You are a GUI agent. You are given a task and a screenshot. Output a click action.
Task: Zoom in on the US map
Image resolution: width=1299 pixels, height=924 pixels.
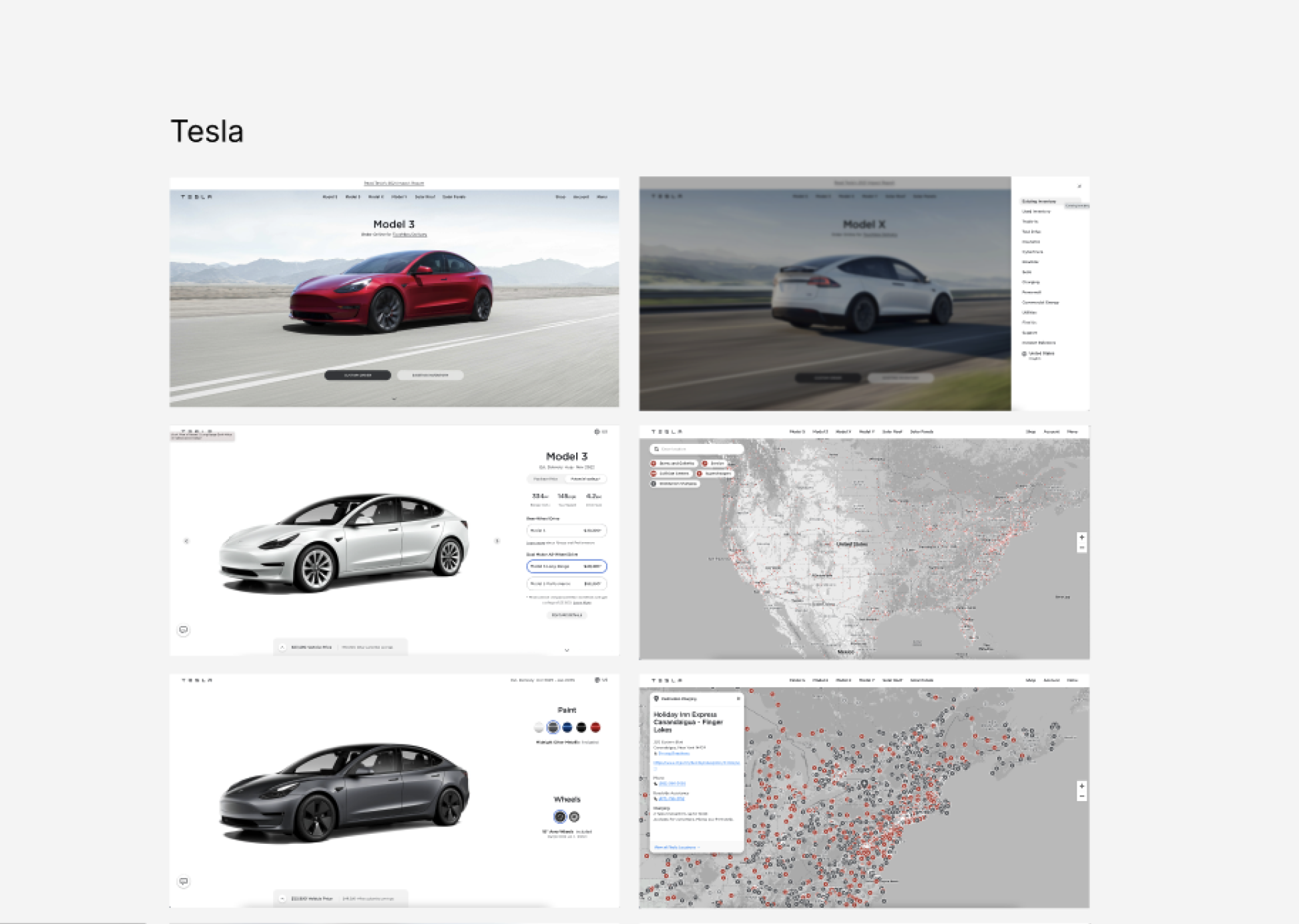point(1082,537)
